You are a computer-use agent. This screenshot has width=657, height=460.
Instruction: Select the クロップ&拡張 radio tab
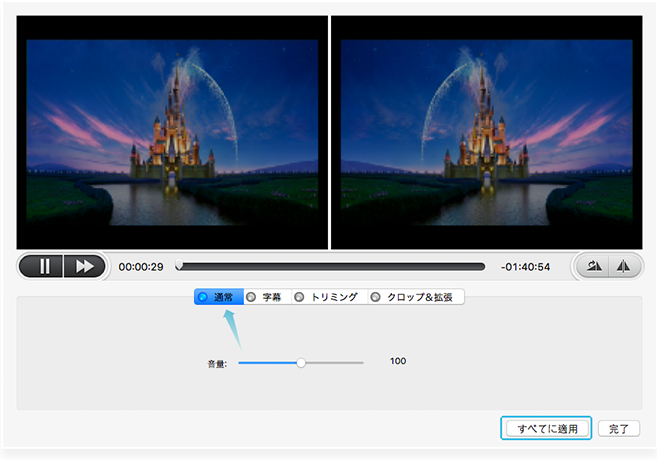click(416, 297)
